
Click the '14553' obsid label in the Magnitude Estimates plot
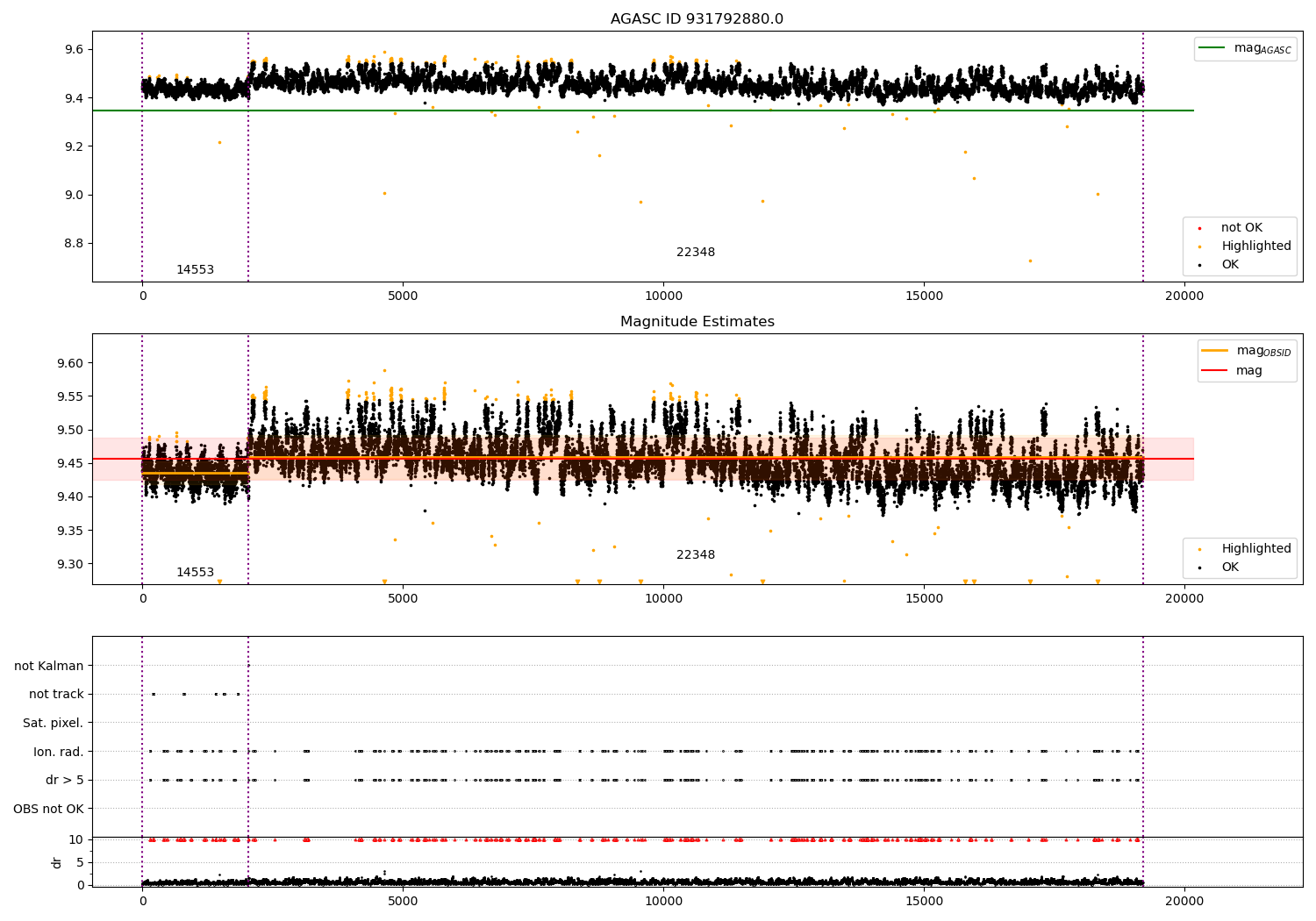click(x=195, y=573)
